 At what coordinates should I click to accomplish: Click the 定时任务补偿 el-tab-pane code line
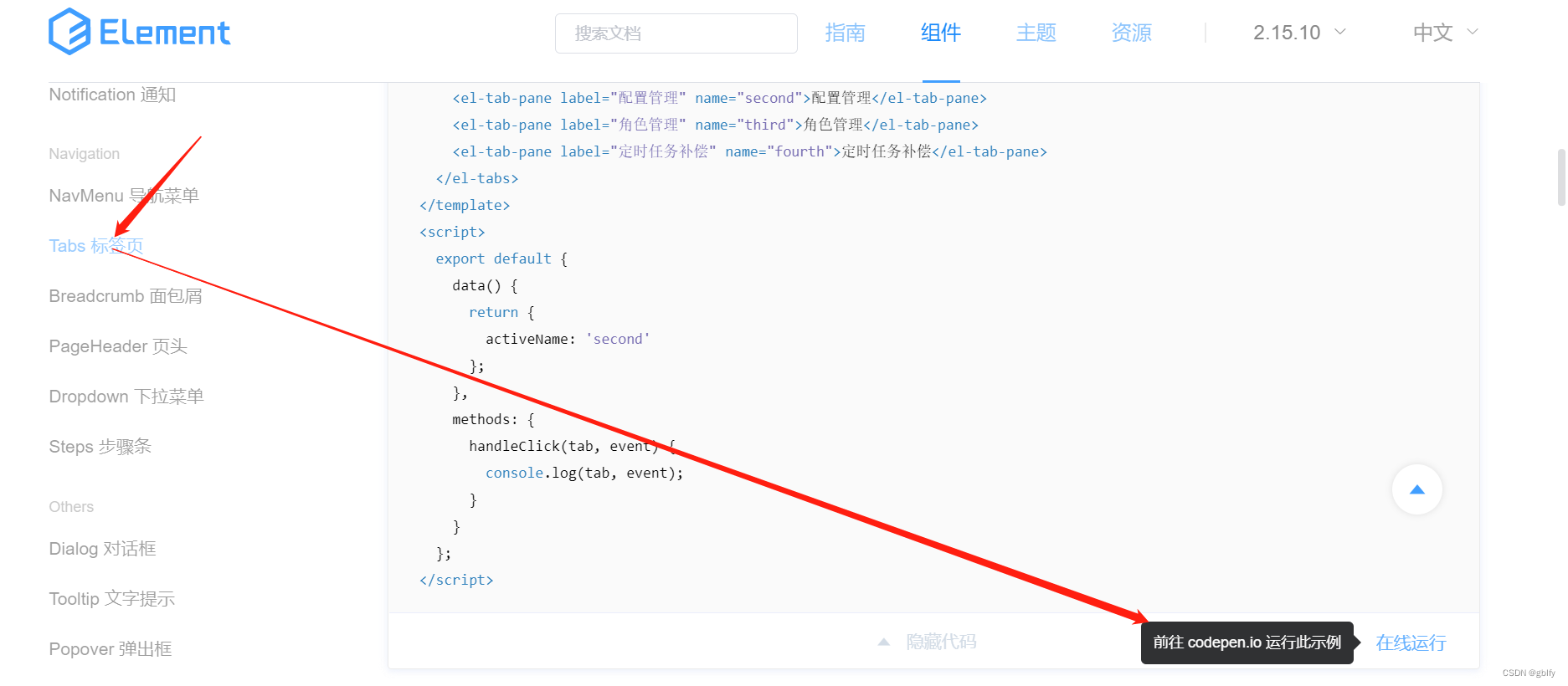pos(750,151)
